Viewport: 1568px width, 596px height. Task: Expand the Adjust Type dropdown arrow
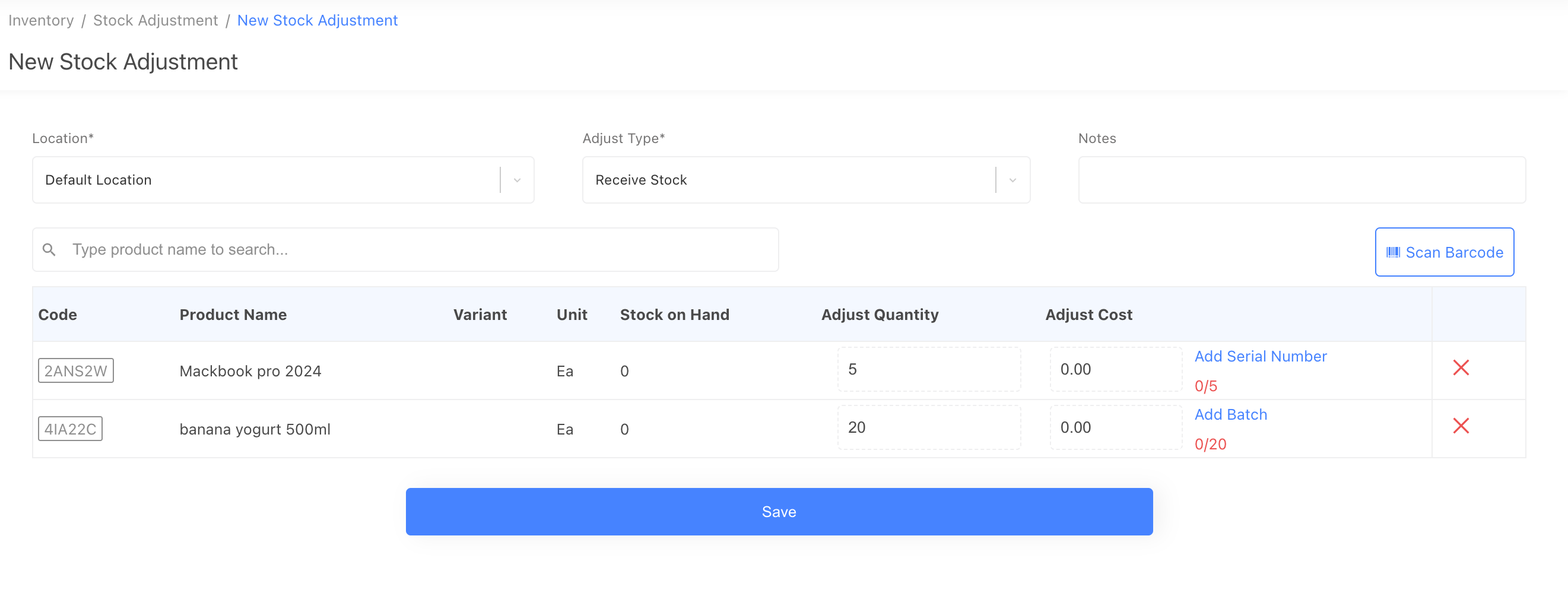click(x=1012, y=180)
